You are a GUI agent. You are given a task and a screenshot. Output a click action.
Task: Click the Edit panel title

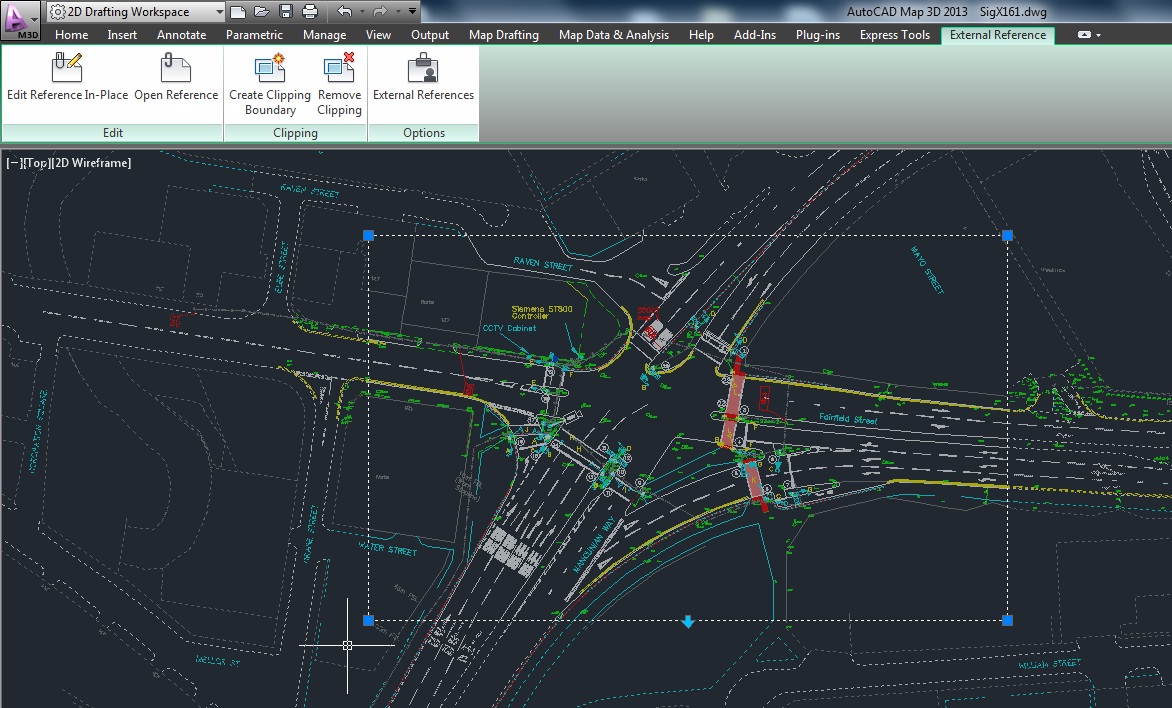pyautogui.click(x=113, y=132)
